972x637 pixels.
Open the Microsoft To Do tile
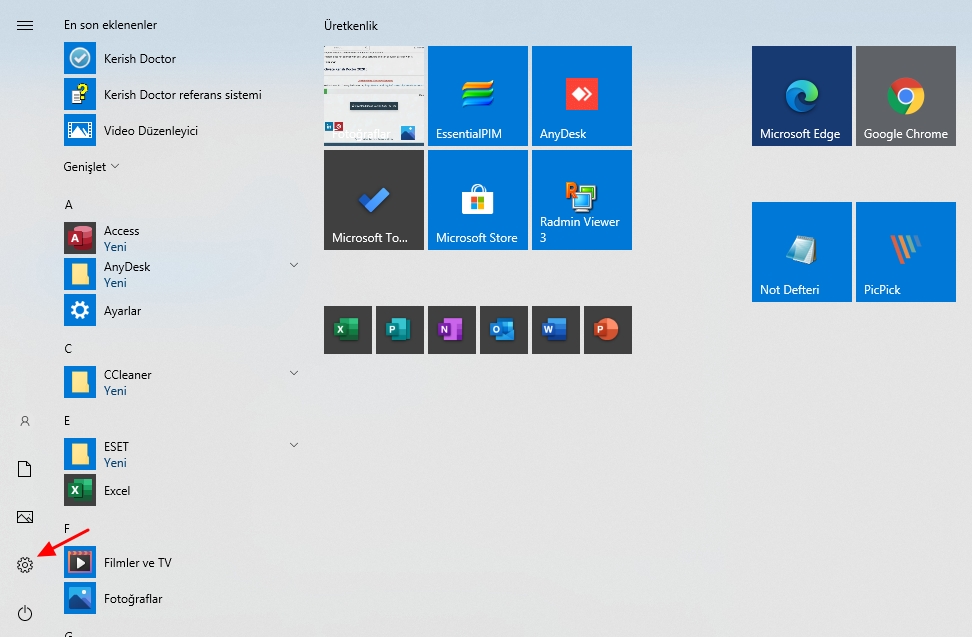pyautogui.click(x=374, y=200)
